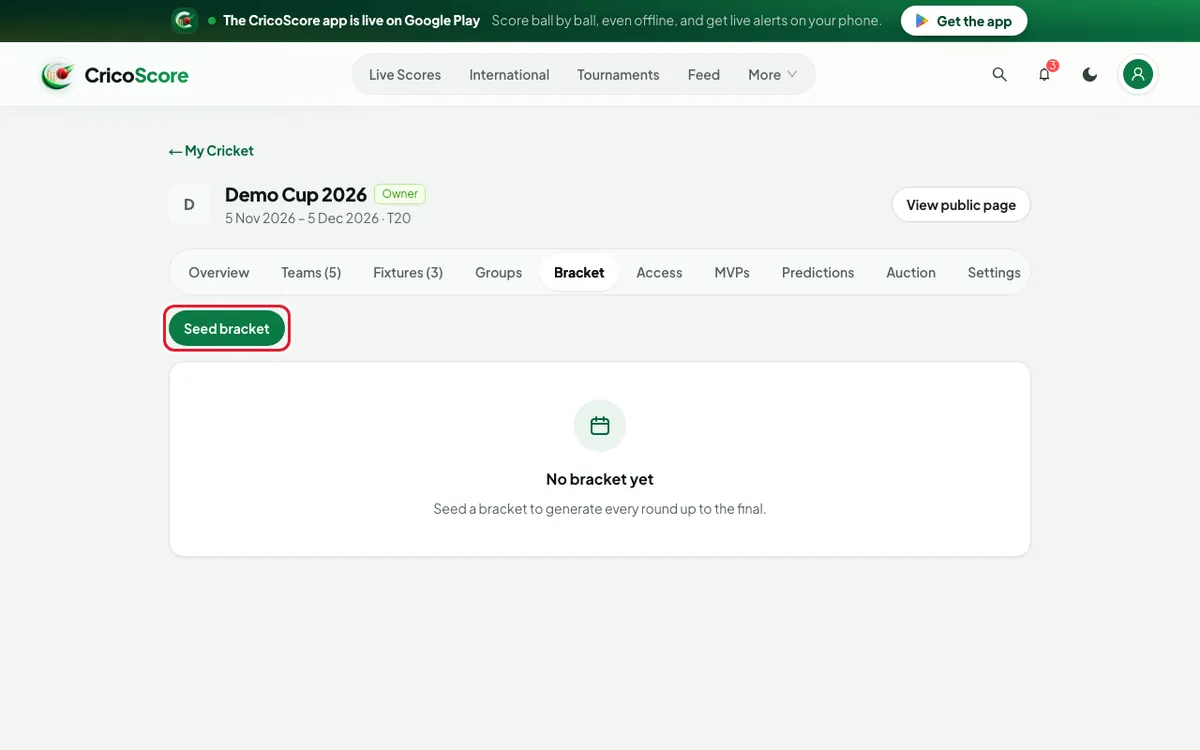This screenshot has width=1200, height=750.
Task: Expand the More dropdown menu
Action: (773, 75)
